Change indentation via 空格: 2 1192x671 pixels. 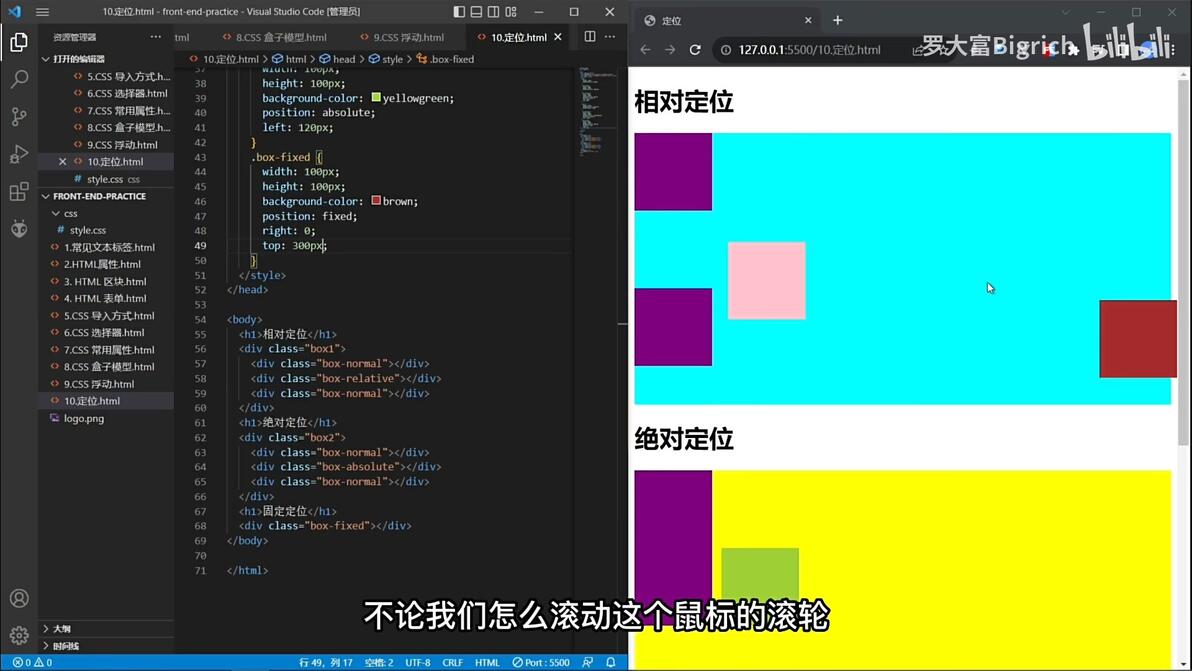[x=379, y=662]
